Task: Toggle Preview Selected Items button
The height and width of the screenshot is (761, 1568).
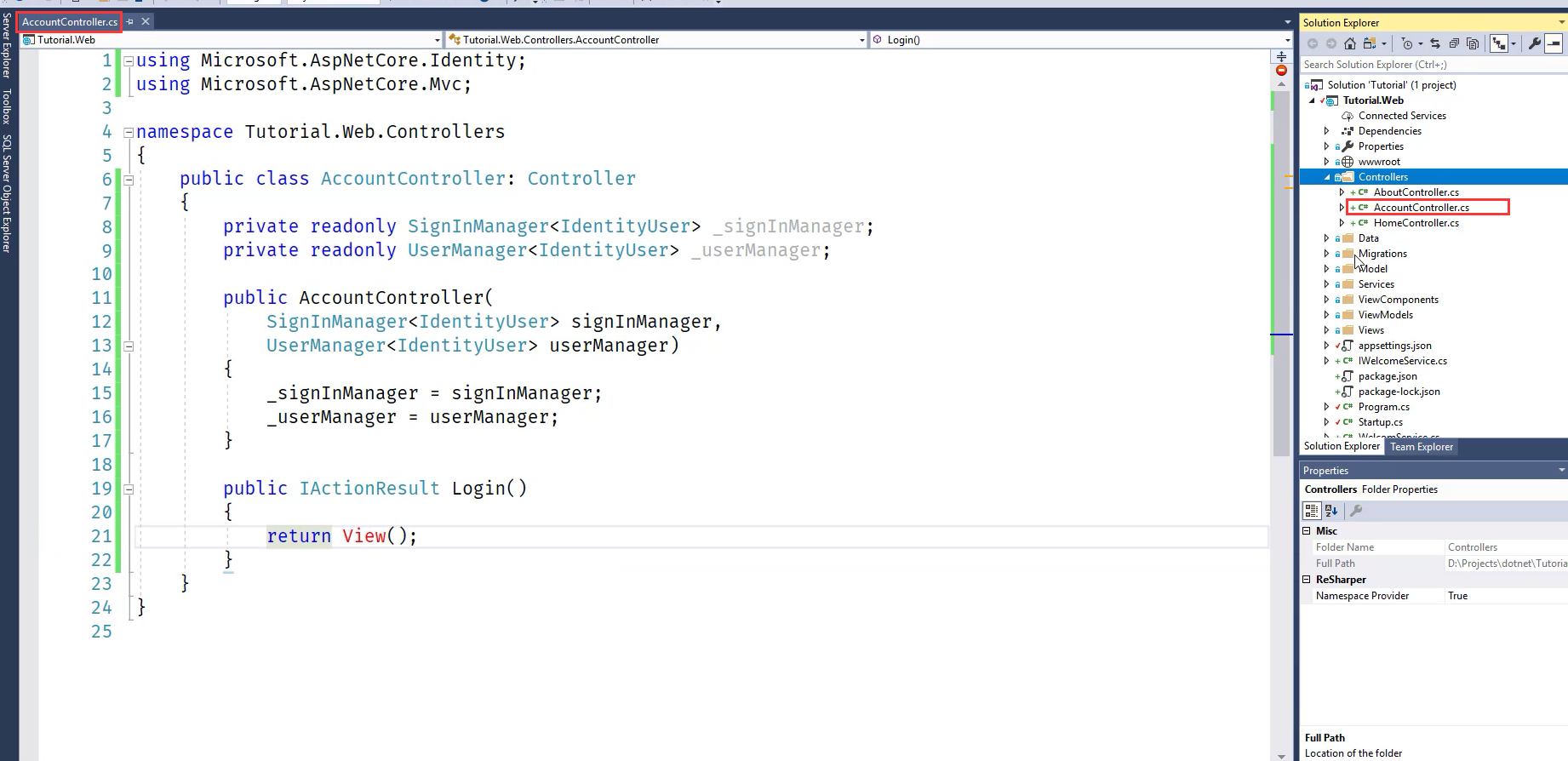Action: (x=1554, y=43)
